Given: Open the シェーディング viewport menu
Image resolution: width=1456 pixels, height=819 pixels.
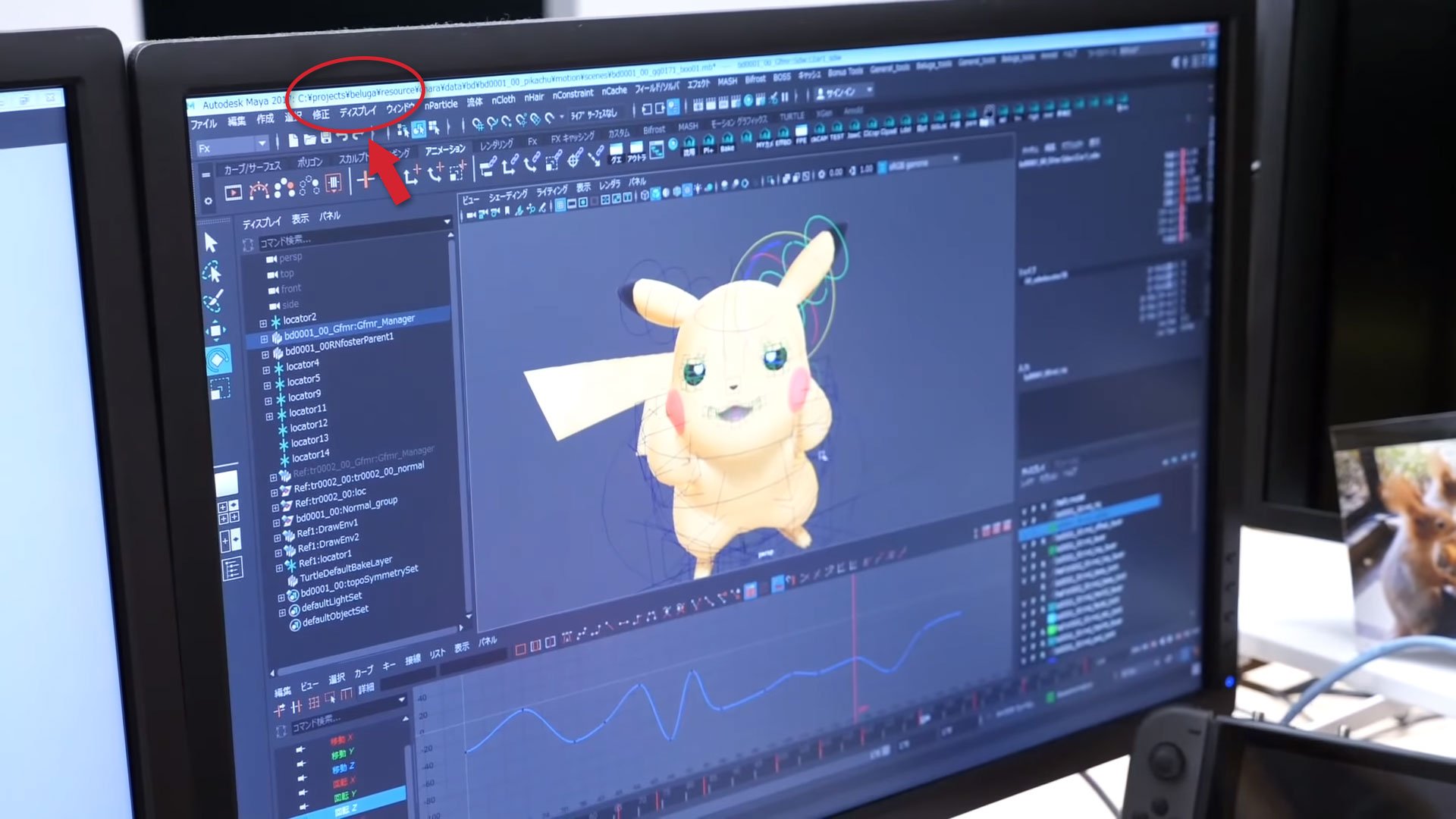Looking at the screenshot, I should pos(507,196).
